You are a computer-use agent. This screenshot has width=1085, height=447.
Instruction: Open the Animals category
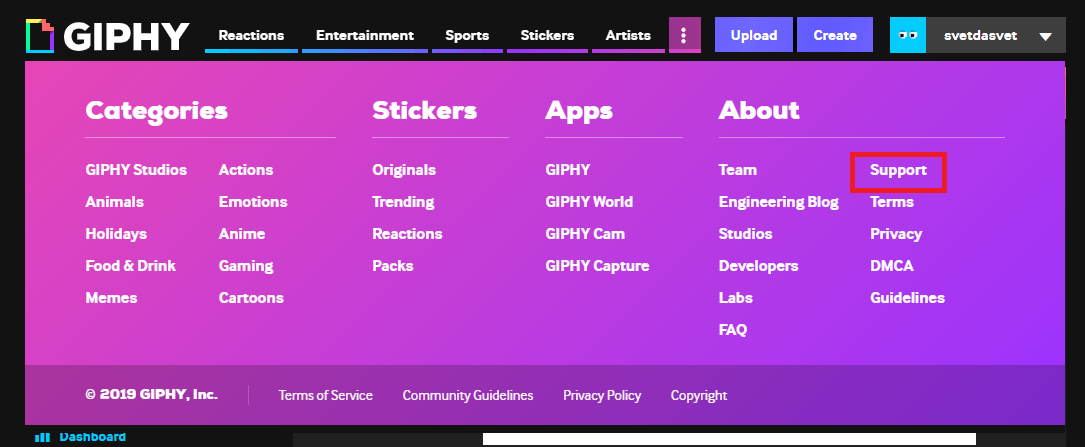[x=114, y=202]
